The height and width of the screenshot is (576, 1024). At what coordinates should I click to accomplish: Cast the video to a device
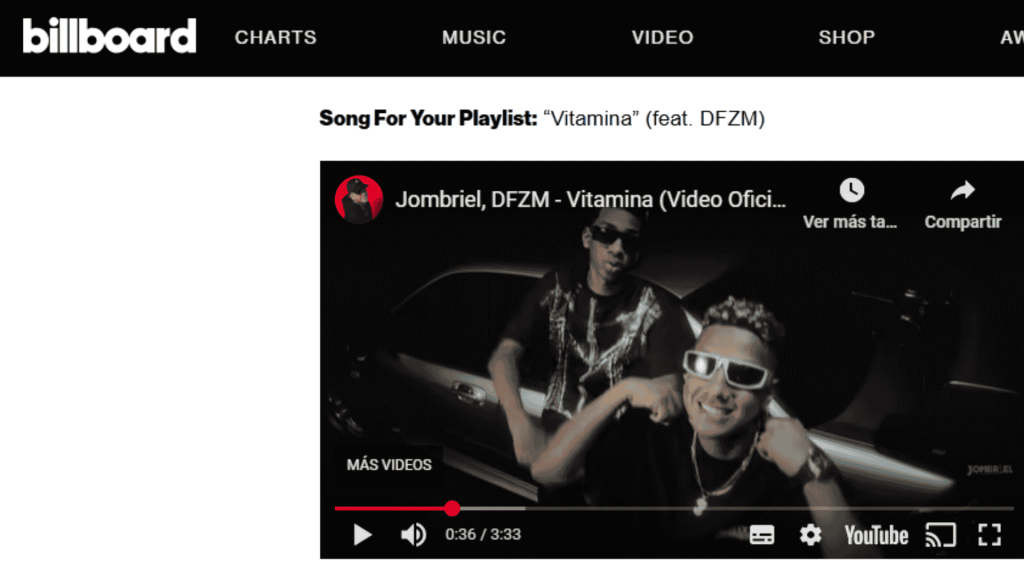(x=941, y=535)
